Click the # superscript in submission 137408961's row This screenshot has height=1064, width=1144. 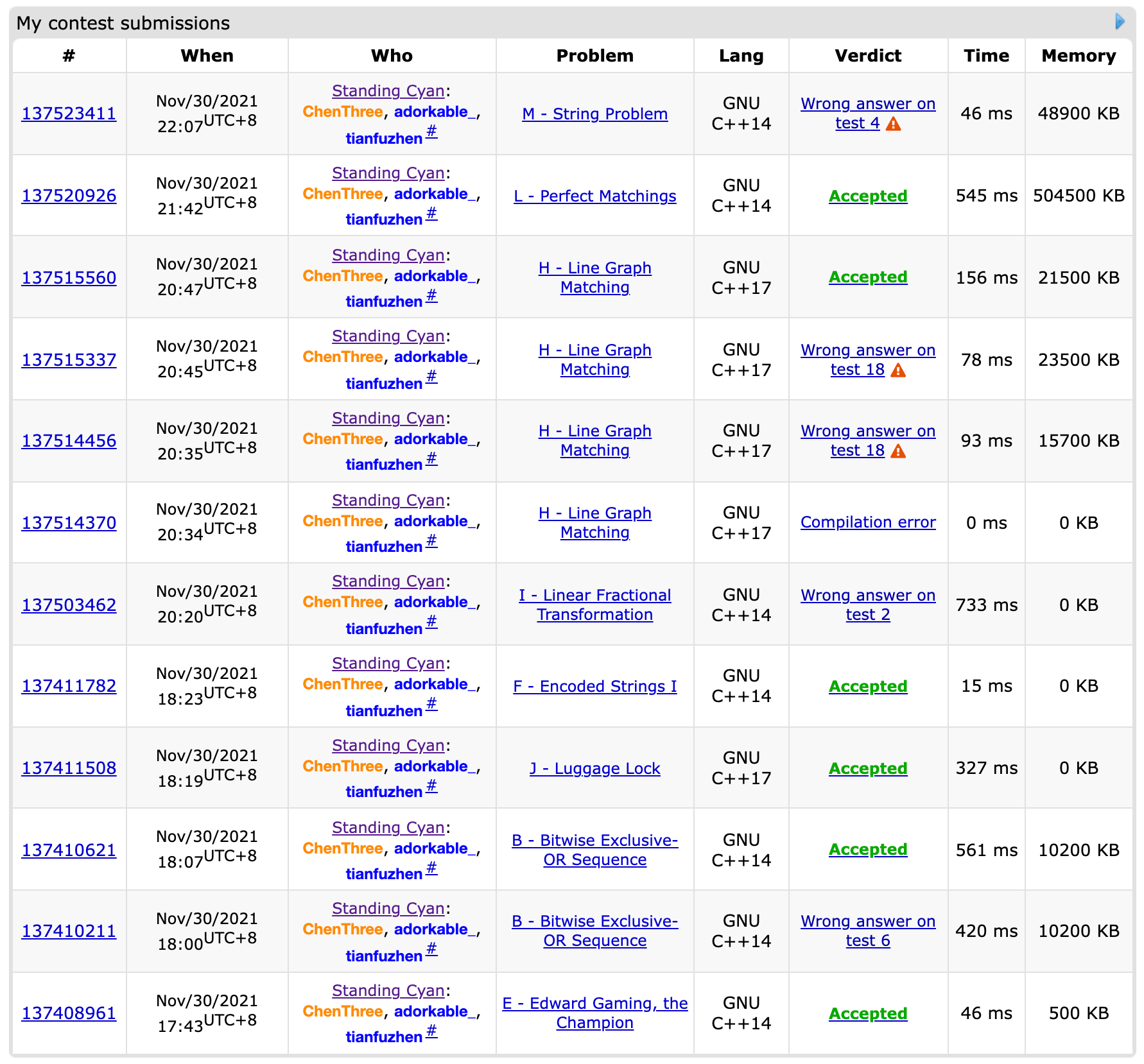point(431,1031)
